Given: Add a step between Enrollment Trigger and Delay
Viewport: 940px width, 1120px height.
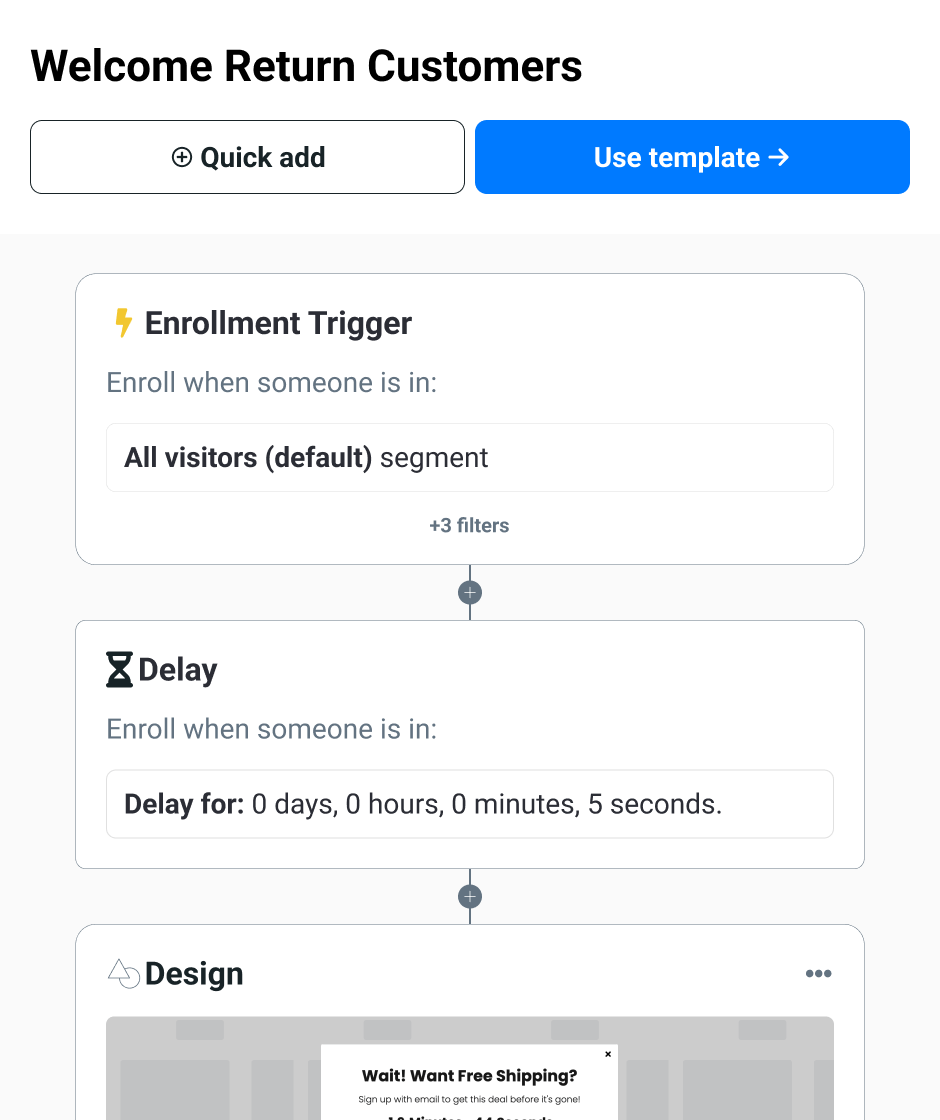Looking at the screenshot, I should [x=470, y=593].
